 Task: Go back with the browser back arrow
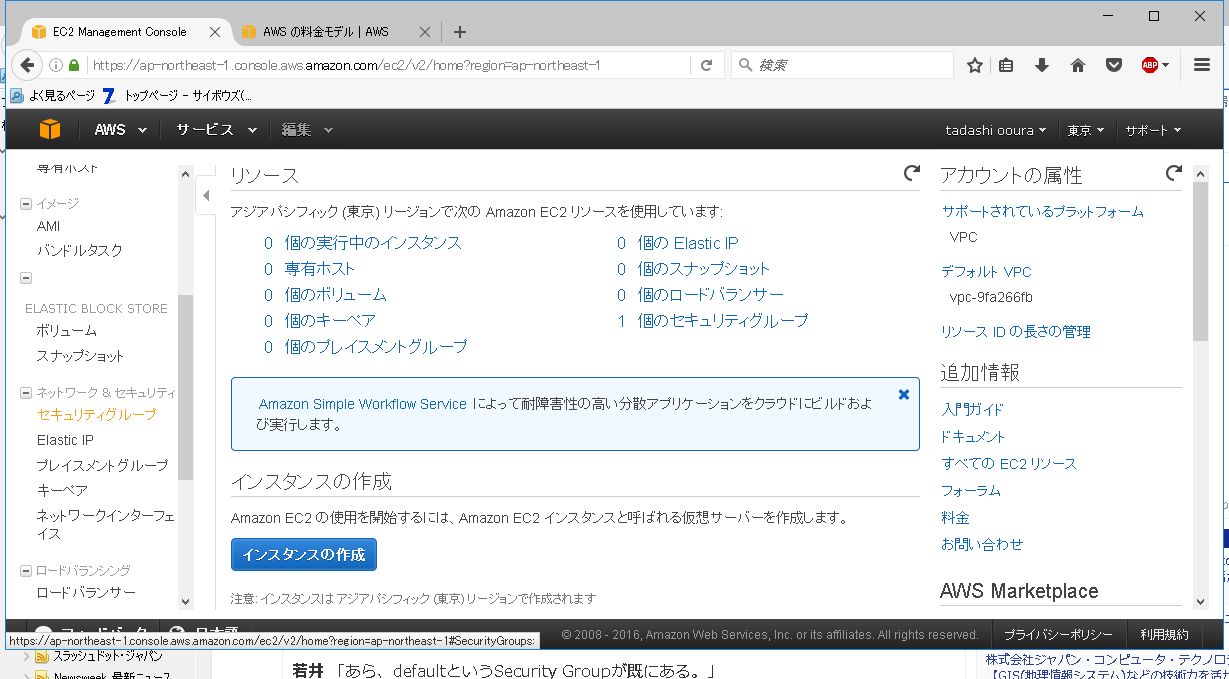(x=27, y=65)
